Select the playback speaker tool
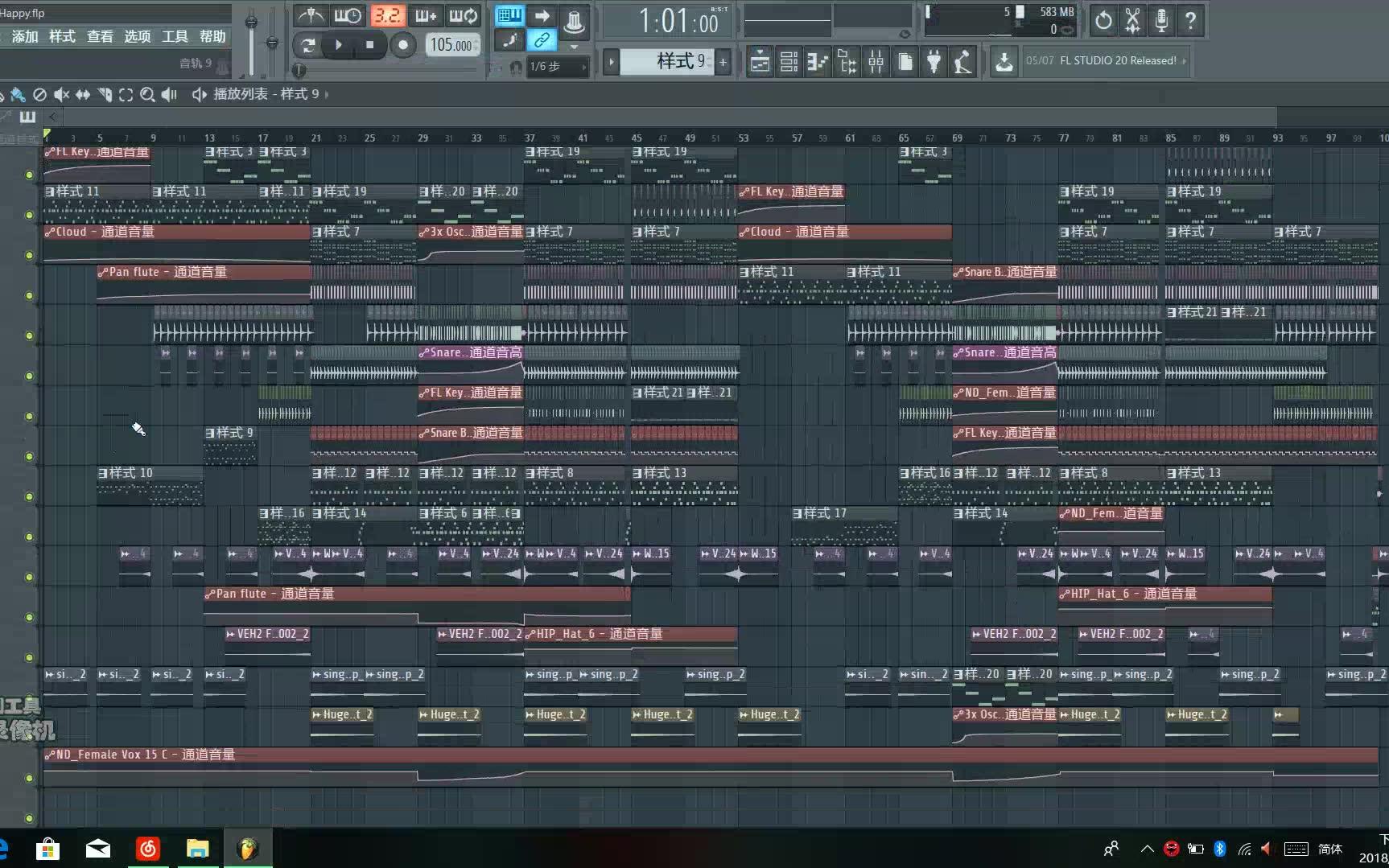The image size is (1389, 868). 169,94
